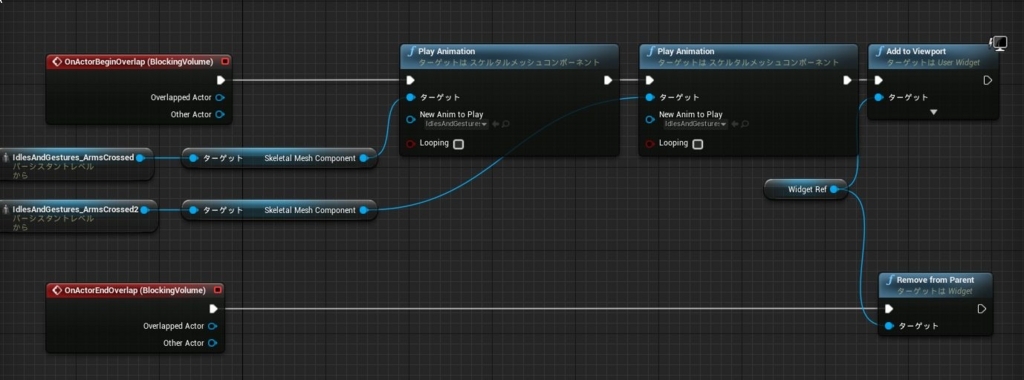Click ターゲット input pin of lower Skeletal Mesh node
Image resolution: width=1024 pixels, height=380 pixels.
point(193,210)
